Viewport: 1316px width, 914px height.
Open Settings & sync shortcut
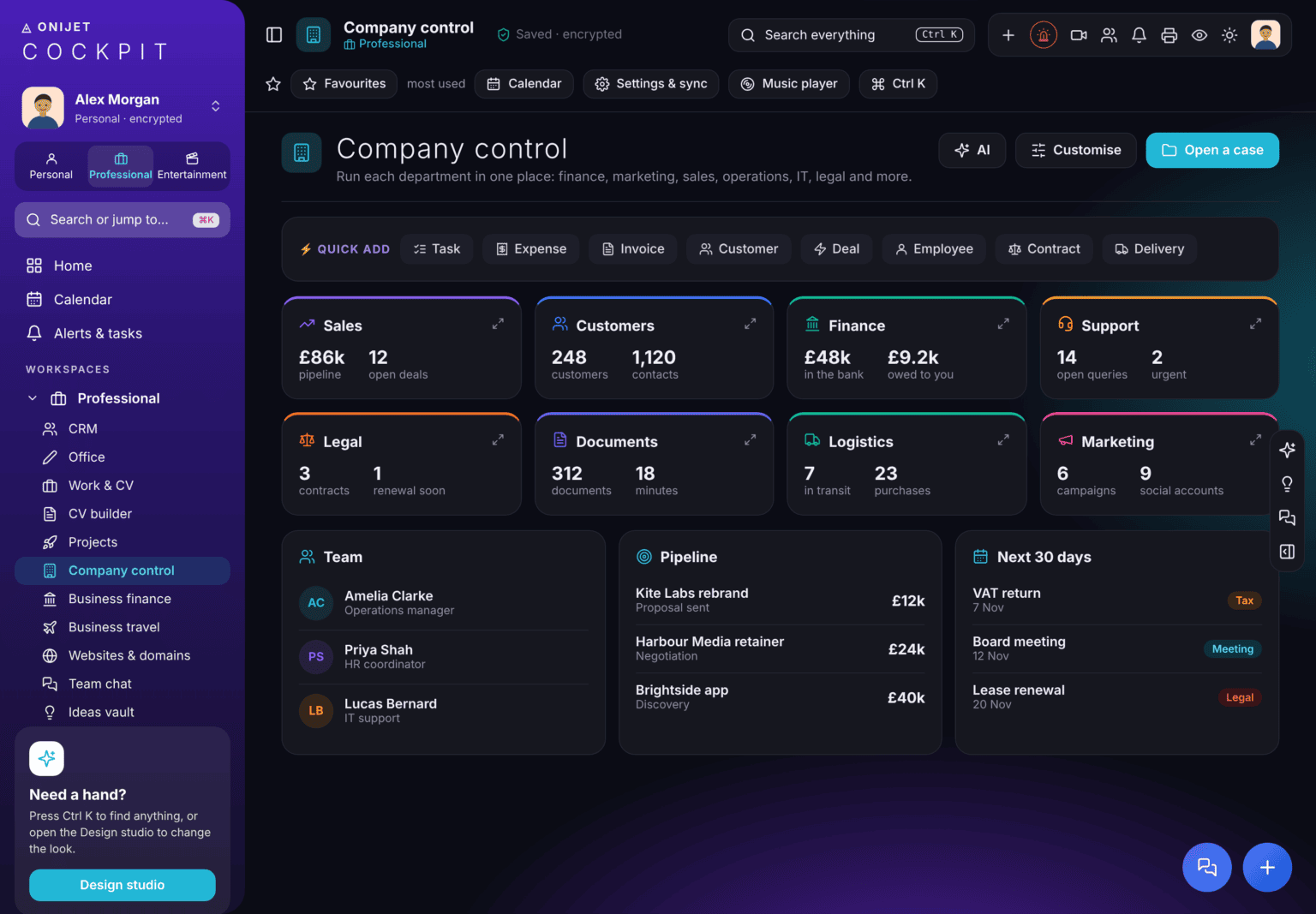[651, 84]
